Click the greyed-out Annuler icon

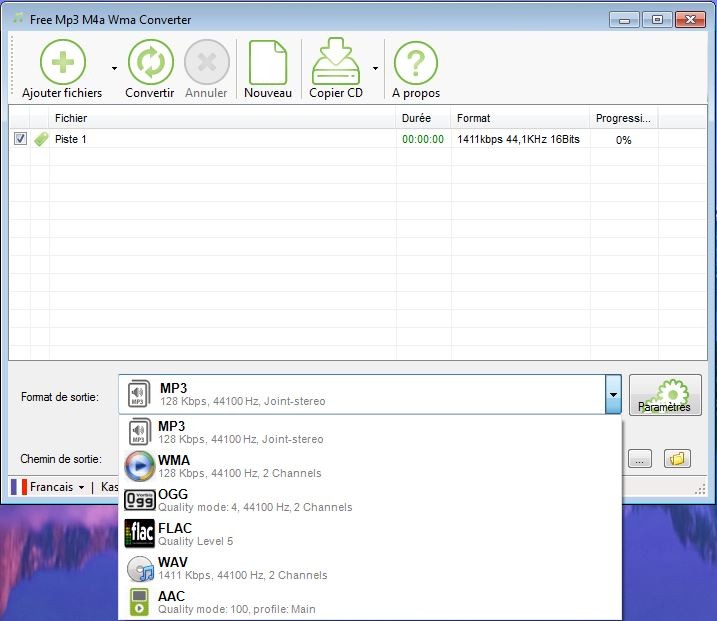(x=207, y=62)
